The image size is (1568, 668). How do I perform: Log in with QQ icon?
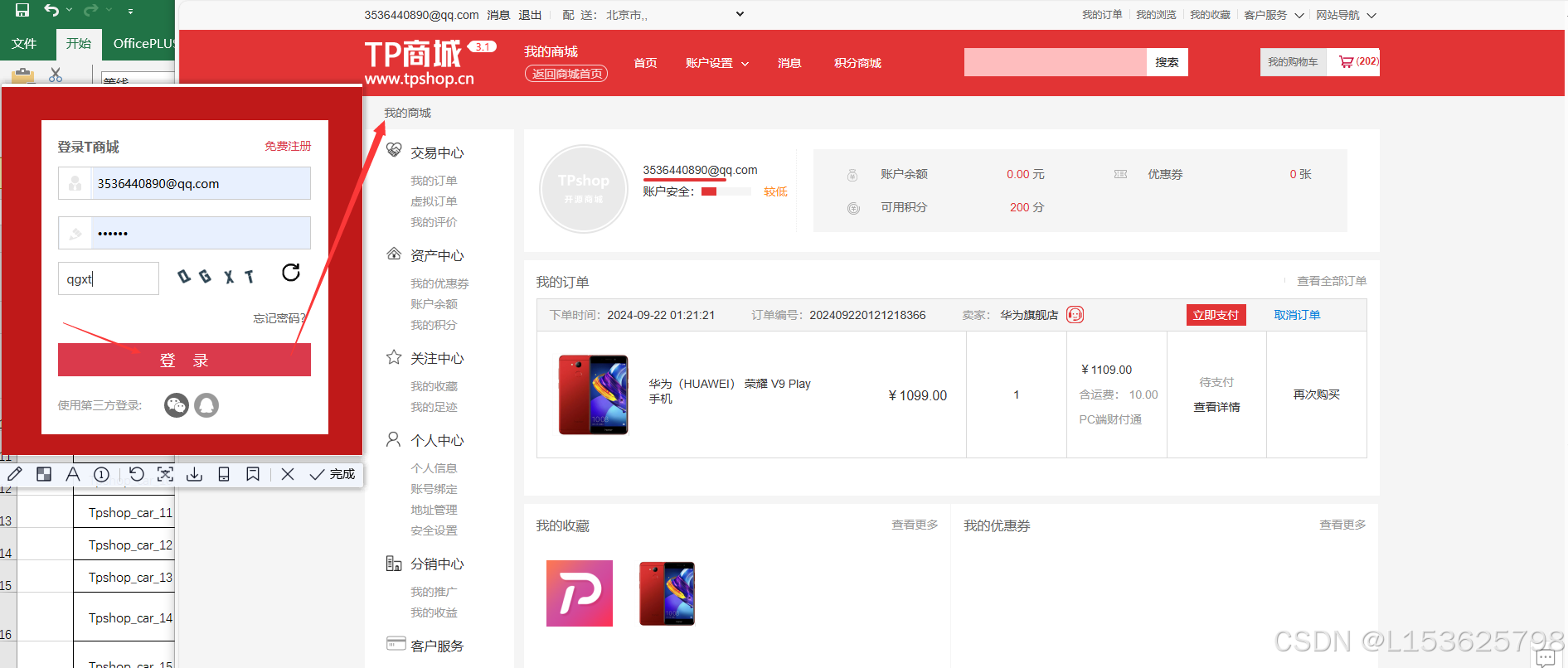(x=206, y=405)
